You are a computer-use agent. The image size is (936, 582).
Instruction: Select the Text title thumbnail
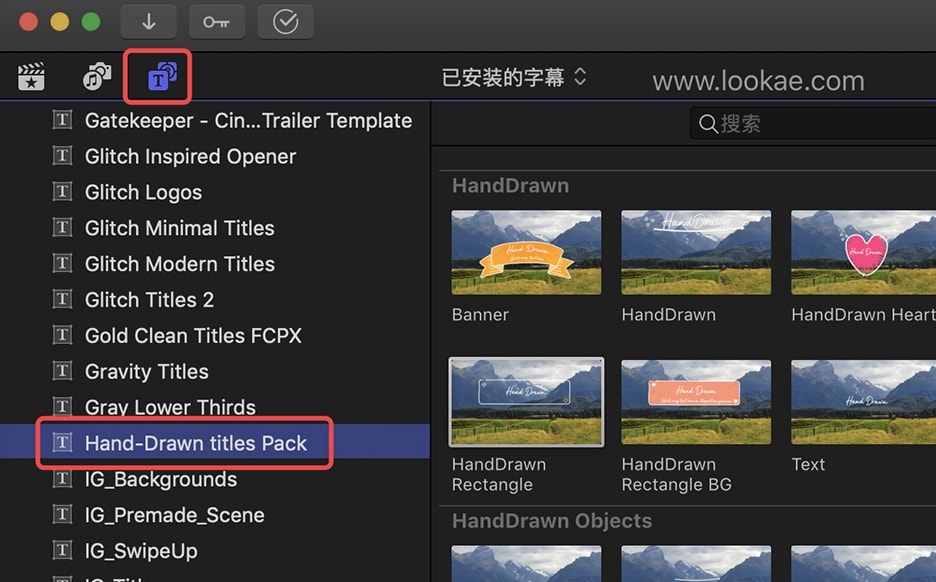click(863, 402)
